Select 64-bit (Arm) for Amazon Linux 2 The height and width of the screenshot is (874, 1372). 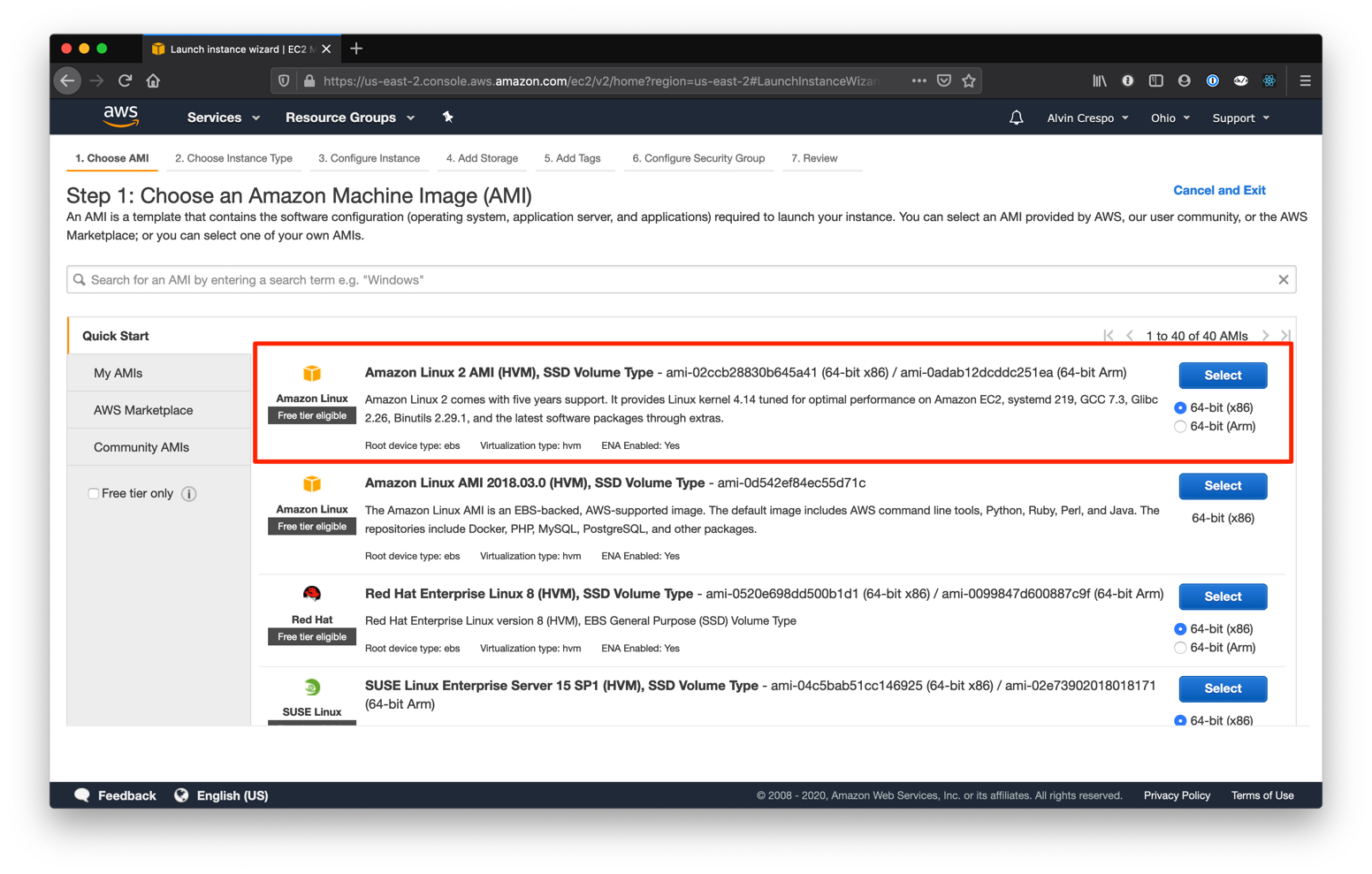[1180, 426]
